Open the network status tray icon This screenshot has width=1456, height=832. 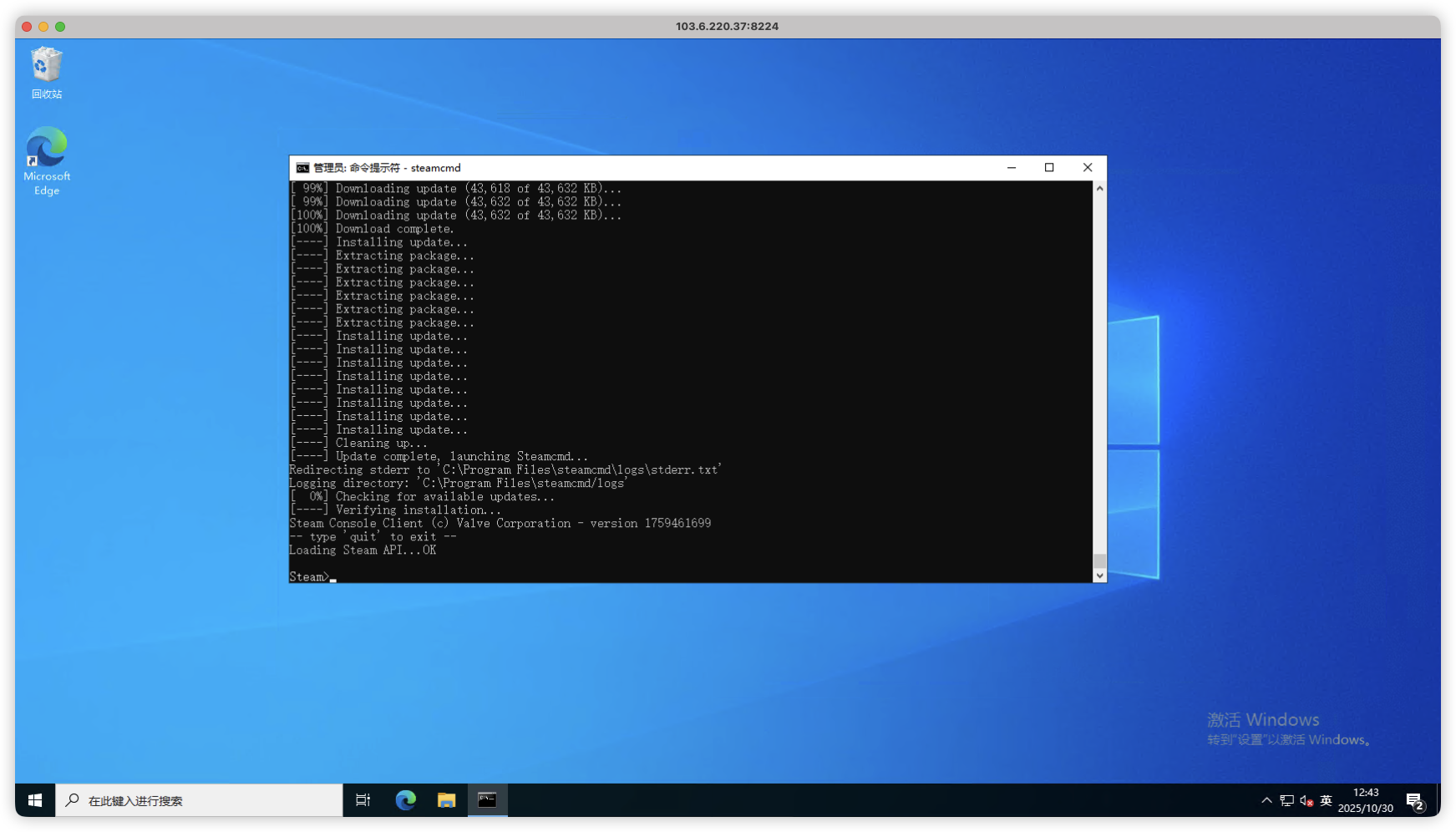(1286, 800)
